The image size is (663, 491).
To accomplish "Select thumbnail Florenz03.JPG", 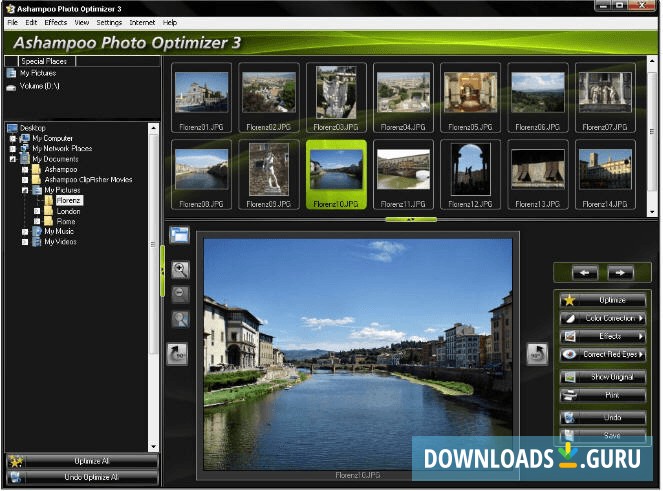I will 336,98.
